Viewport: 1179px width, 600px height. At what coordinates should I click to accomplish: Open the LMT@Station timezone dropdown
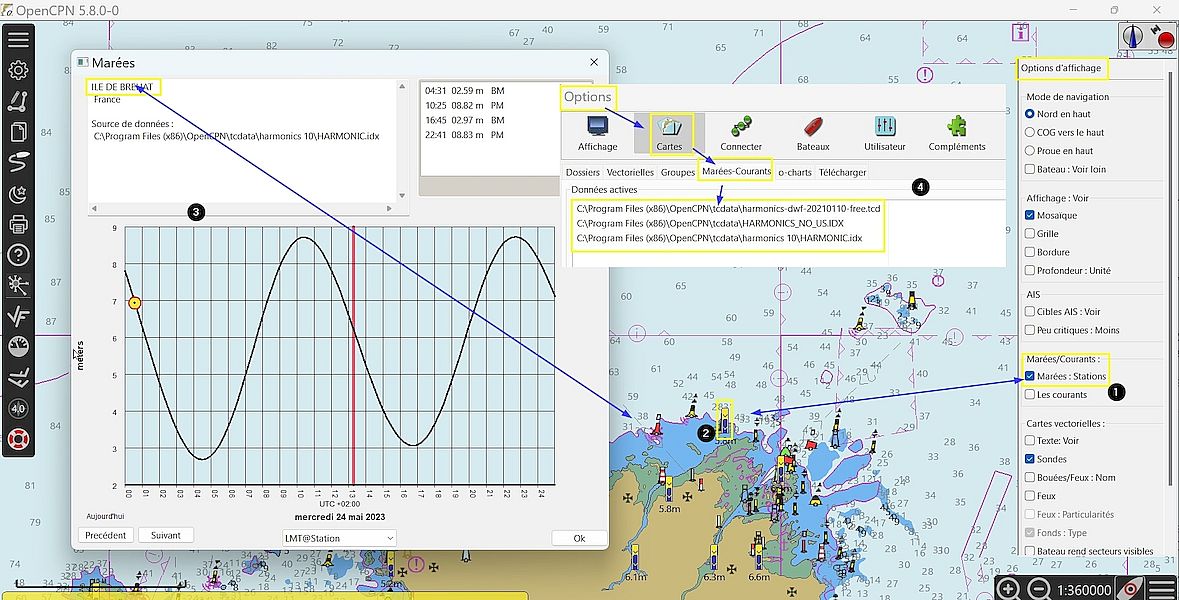(333, 538)
